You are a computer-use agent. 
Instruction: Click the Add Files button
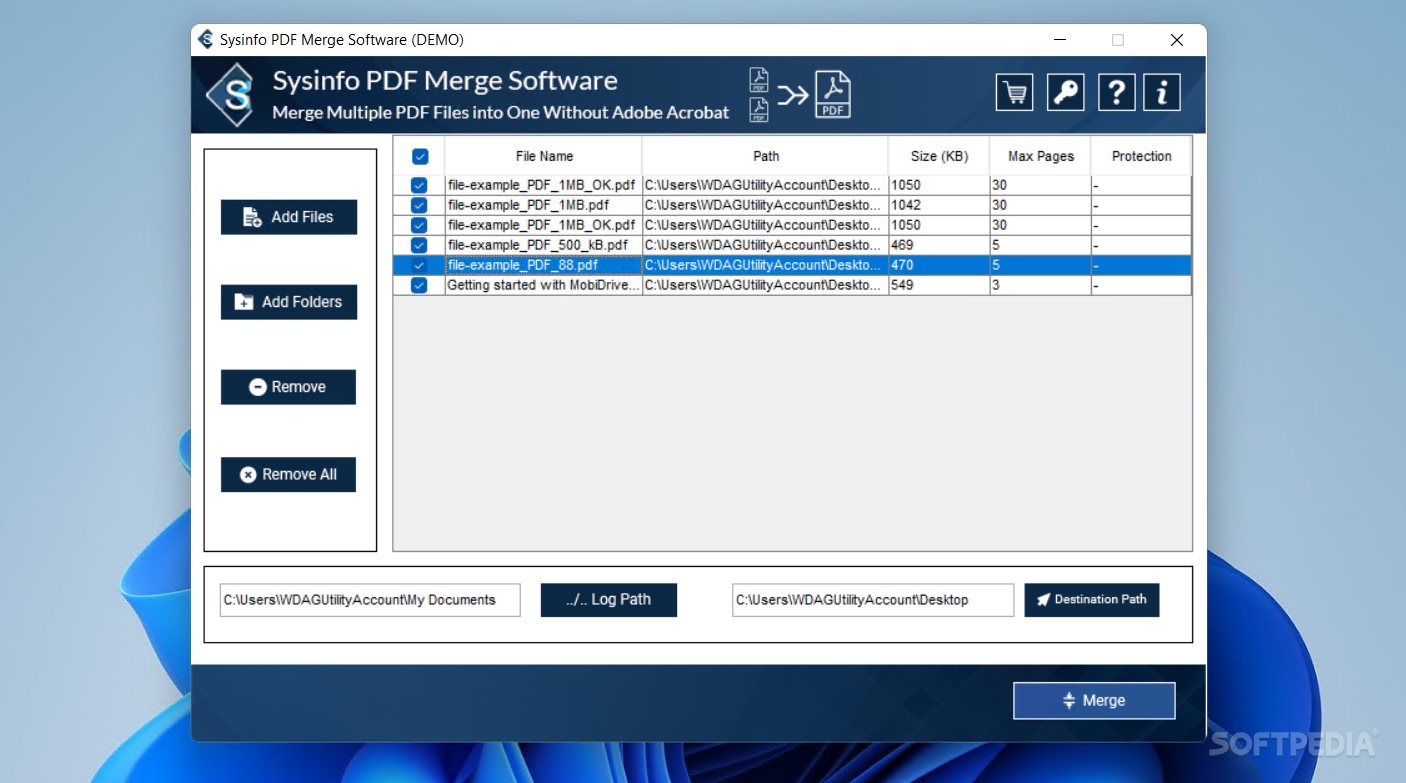[x=289, y=217]
